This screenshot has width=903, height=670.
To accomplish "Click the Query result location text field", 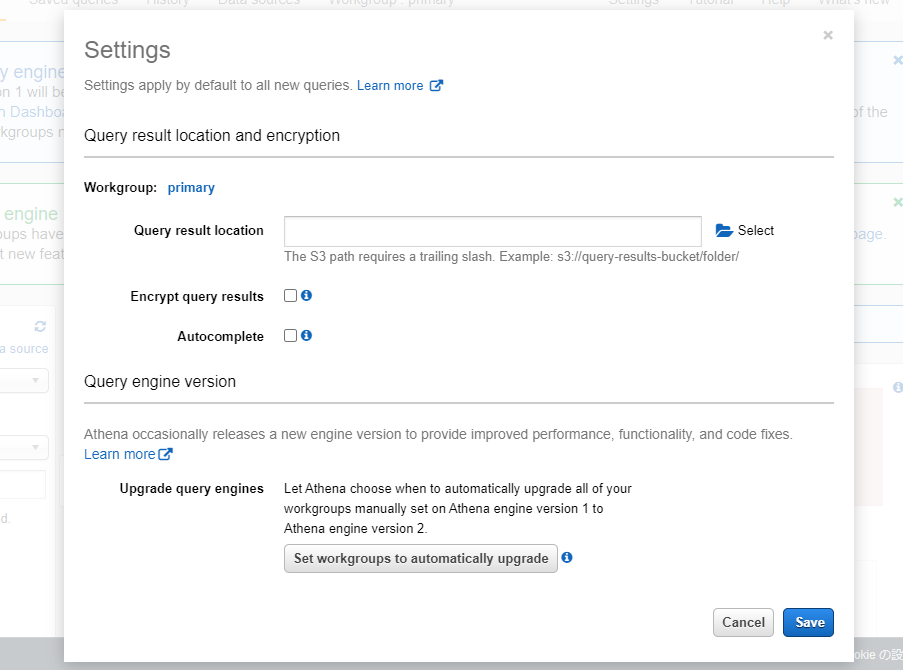I will 492,231.
